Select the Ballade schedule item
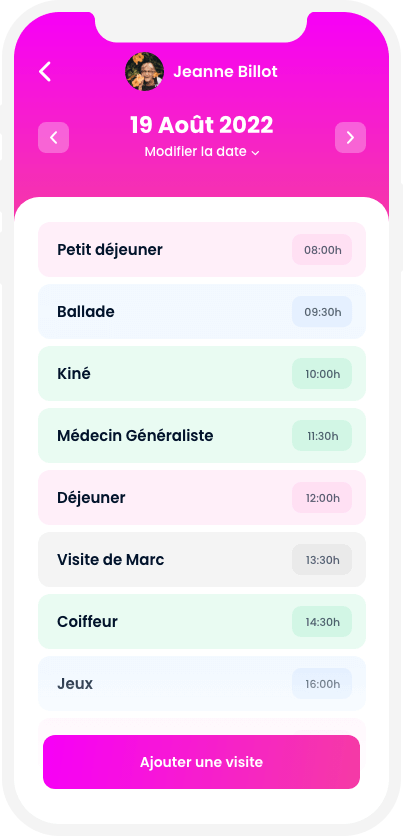This screenshot has width=403, height=836. click(202, 311)
